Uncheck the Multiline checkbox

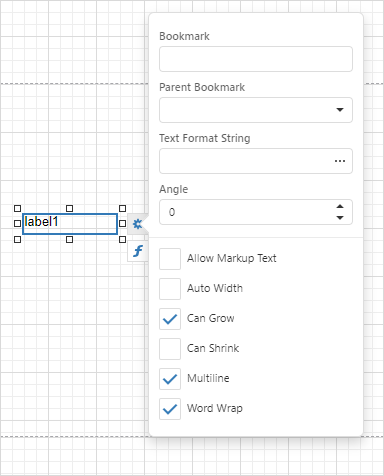(x=170, y=379)
